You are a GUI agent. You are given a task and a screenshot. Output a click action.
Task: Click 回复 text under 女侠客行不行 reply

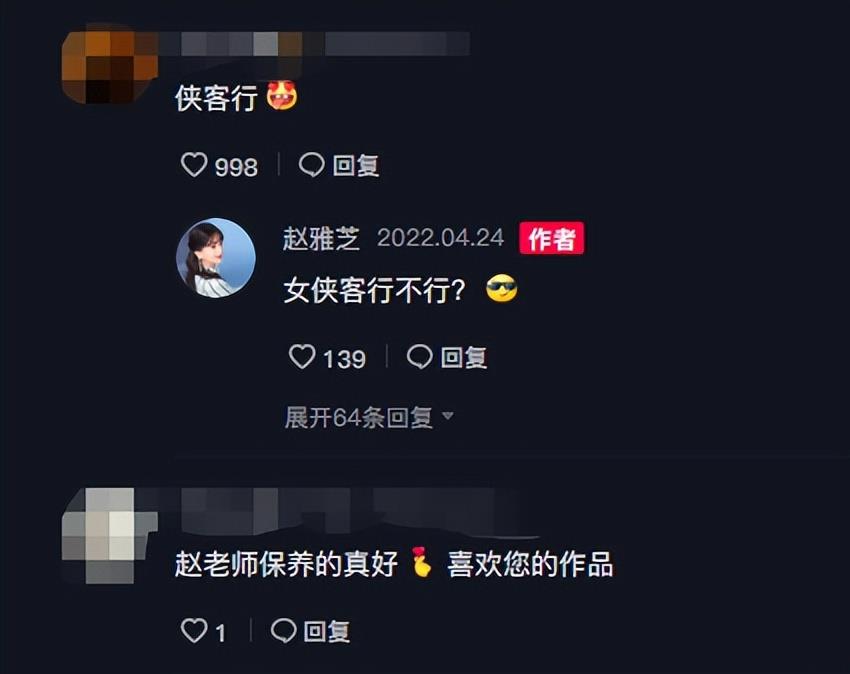point(464,357)
